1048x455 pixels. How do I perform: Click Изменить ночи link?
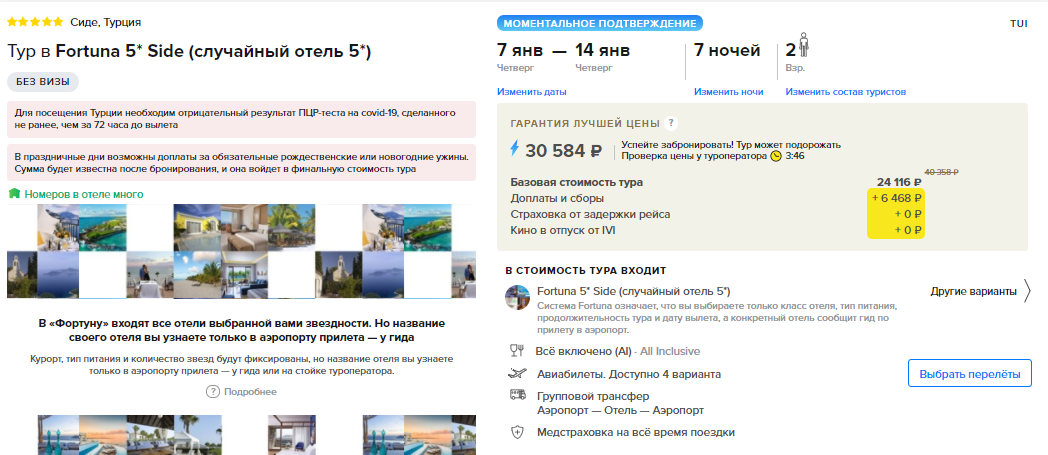729,92
